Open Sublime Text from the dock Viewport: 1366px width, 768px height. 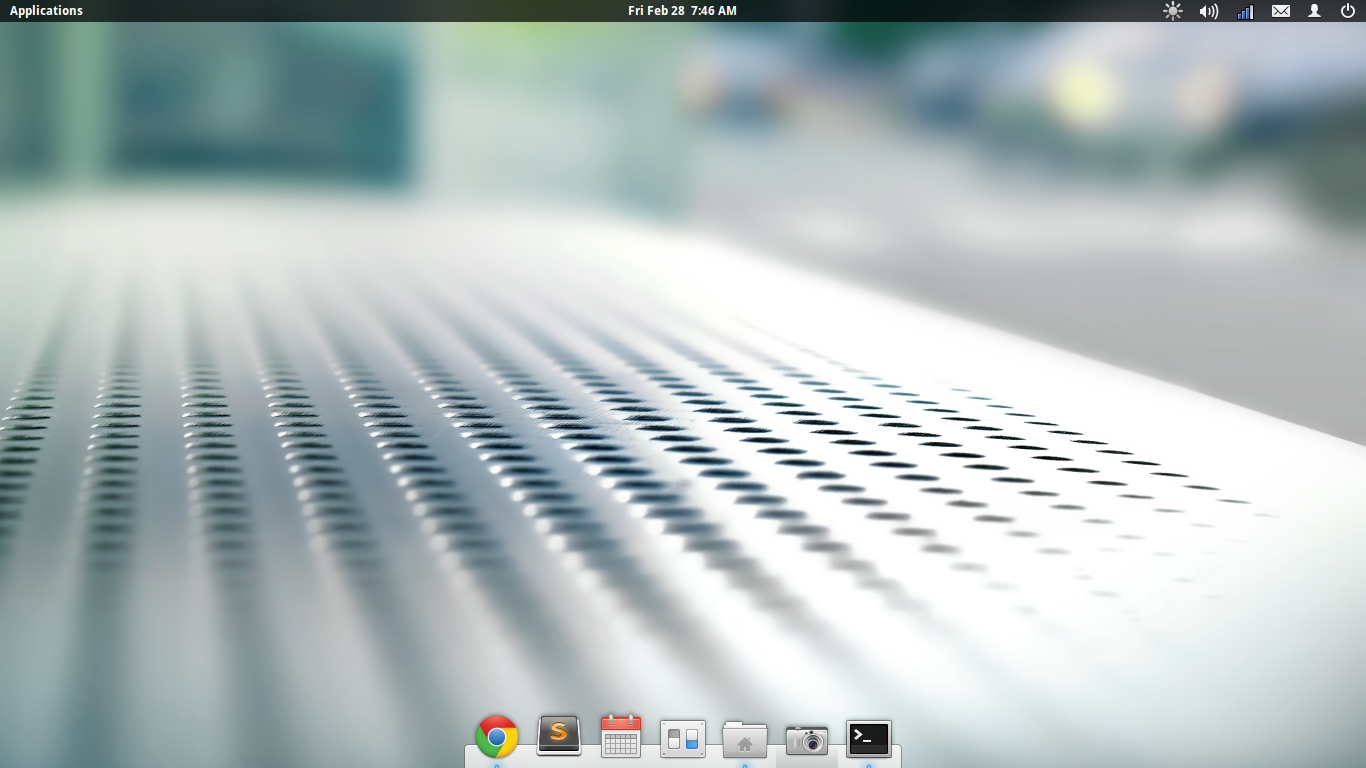pos(559,736)
